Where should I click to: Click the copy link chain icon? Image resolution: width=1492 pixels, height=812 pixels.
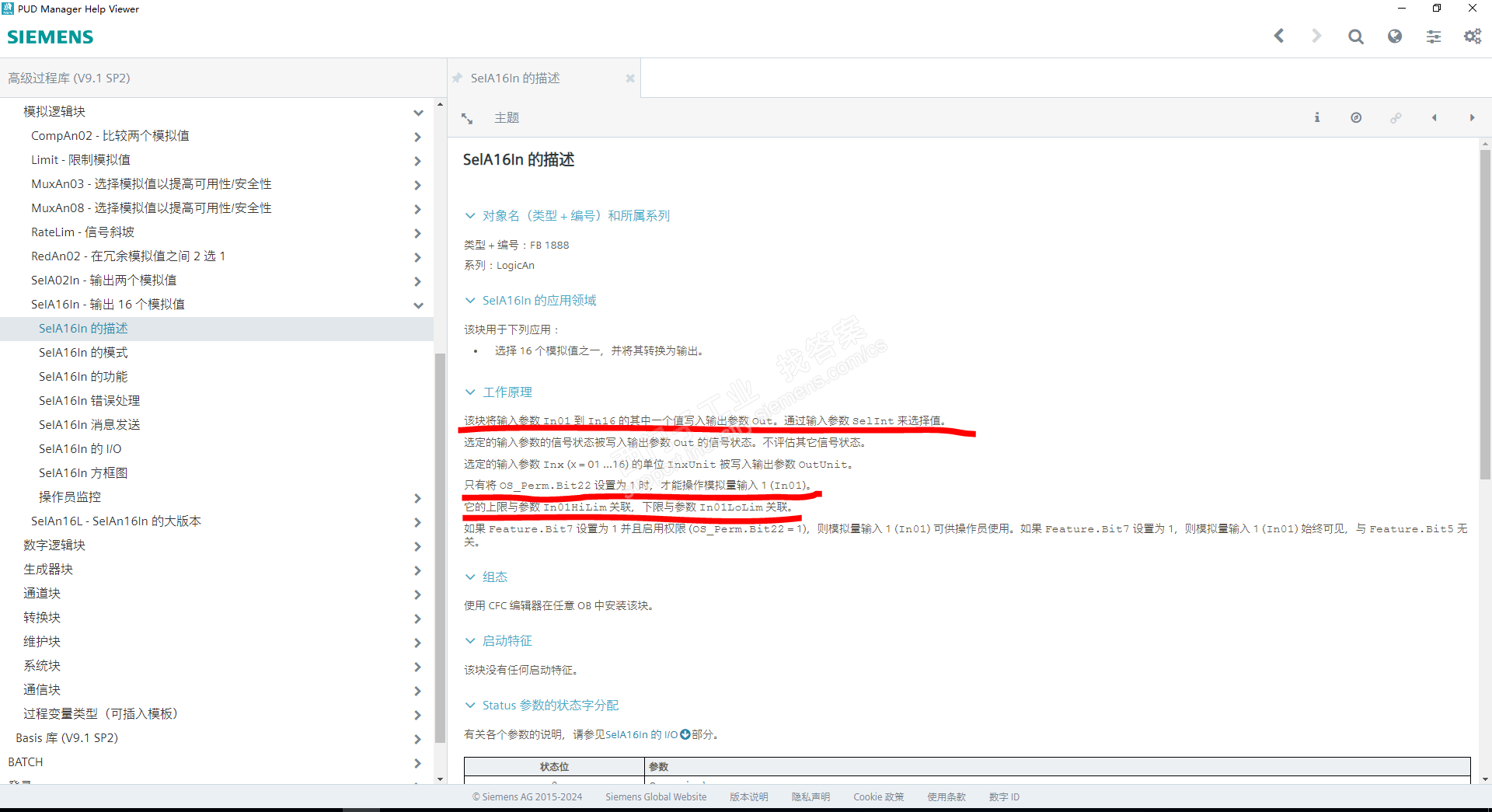click(1396, 118)
